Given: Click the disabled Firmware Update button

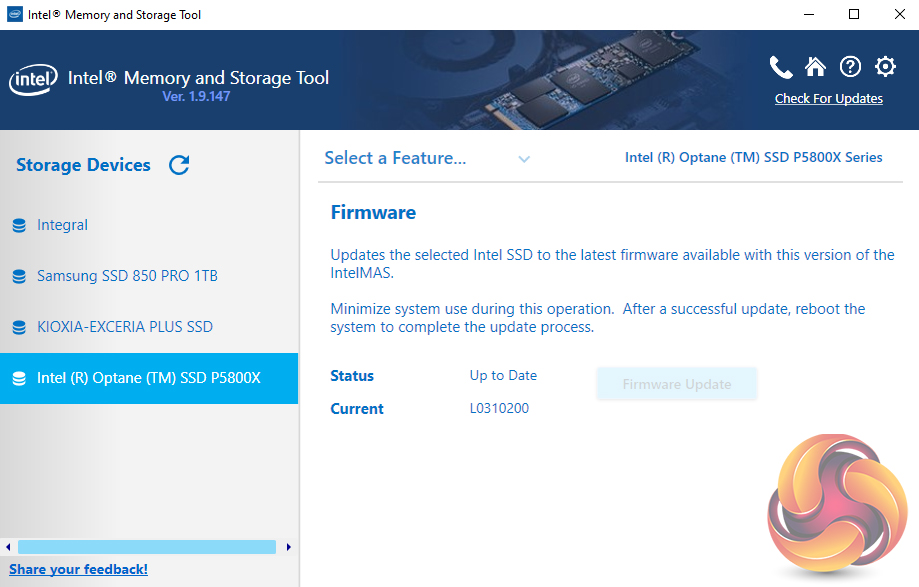Looking at the screenshot, I should [x=677, y=384].
